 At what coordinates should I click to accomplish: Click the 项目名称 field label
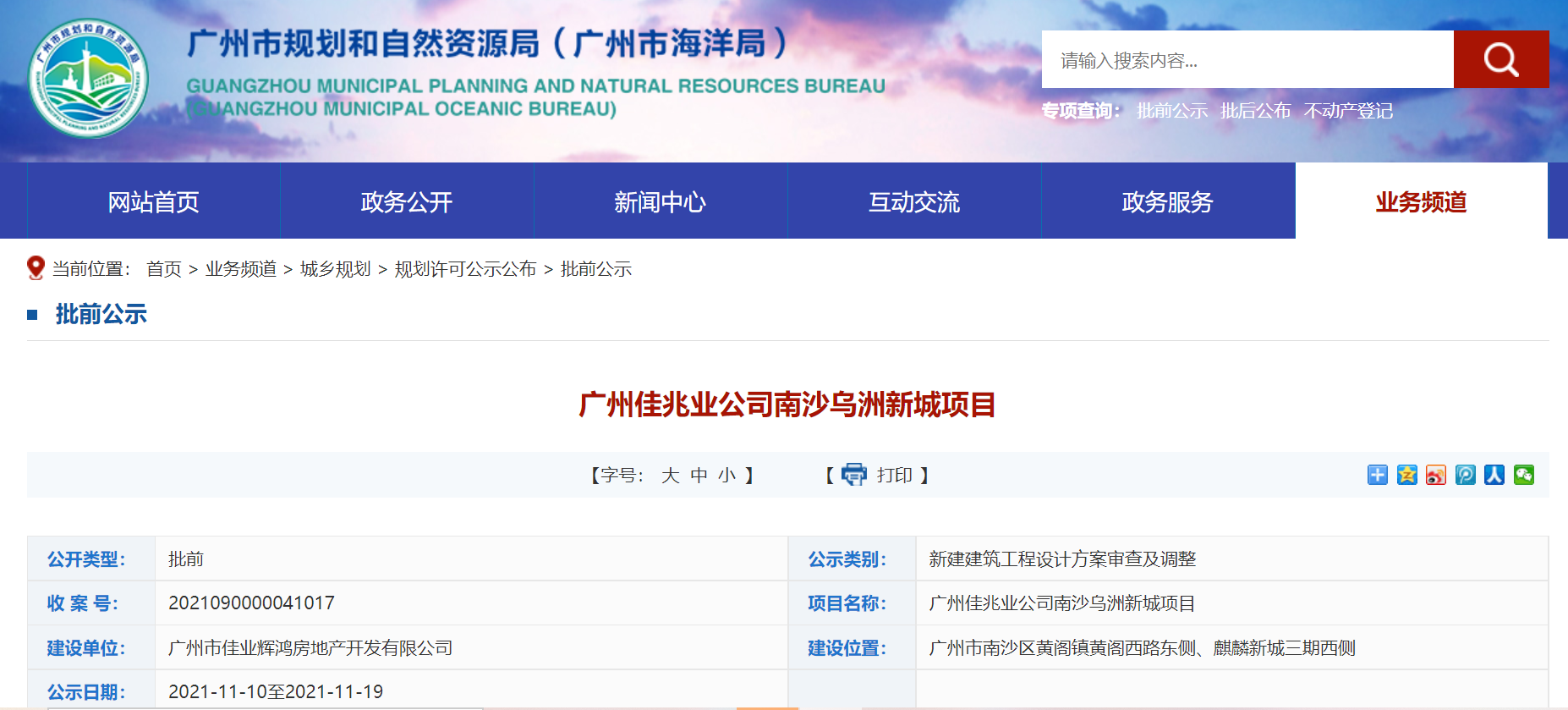(x=847, y=603)
